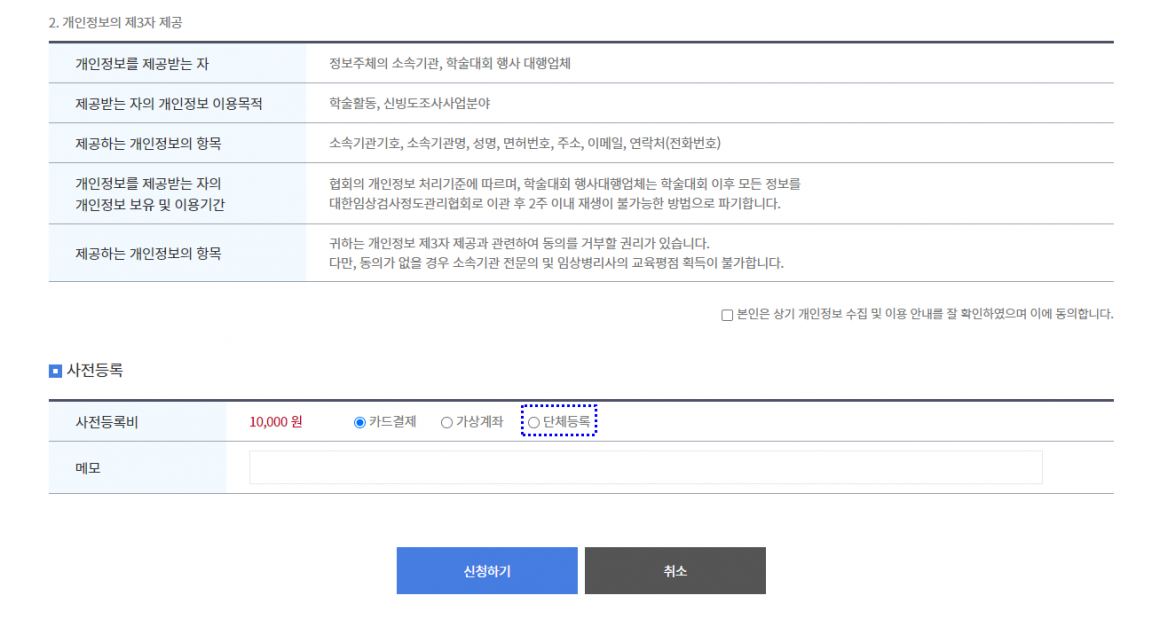This screenshot has width=1160, height=619.
Task: Click the item list starting with 소속기관기호
Action: [524, 144]
